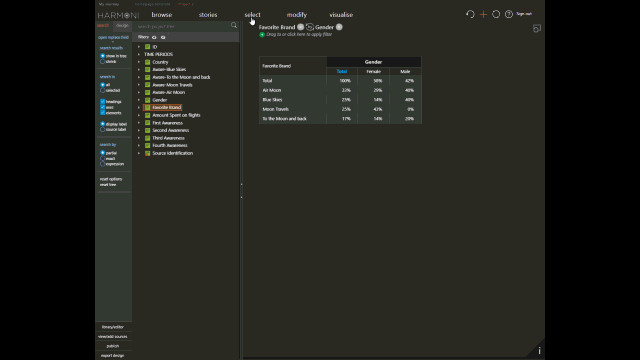Click the green plus apply-filter icon

coord(262,35)
